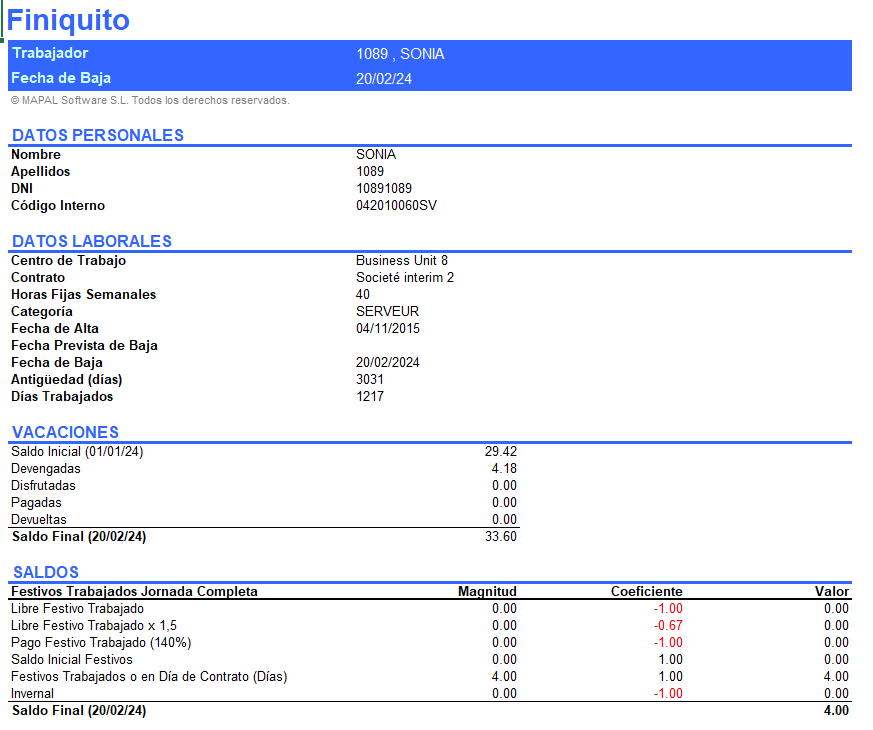
Task: Select the Días Trabajados value 1217
Action: [x=370, y=396]
